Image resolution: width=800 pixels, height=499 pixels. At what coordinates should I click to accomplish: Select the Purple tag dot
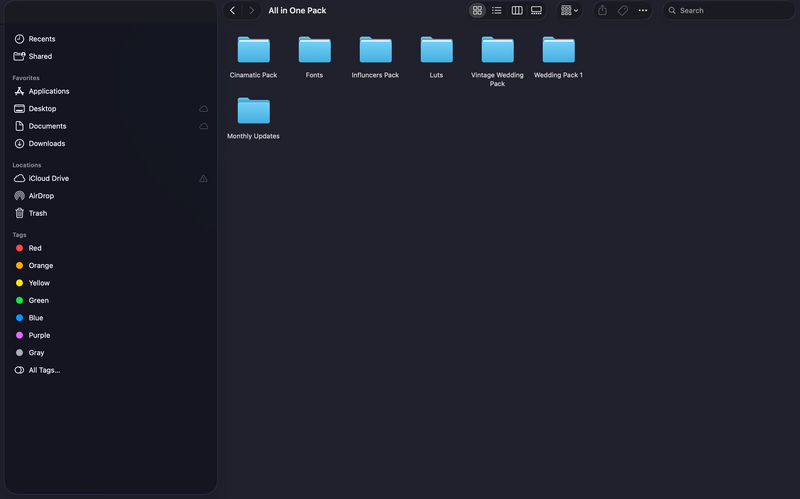(x=19, y=335)
